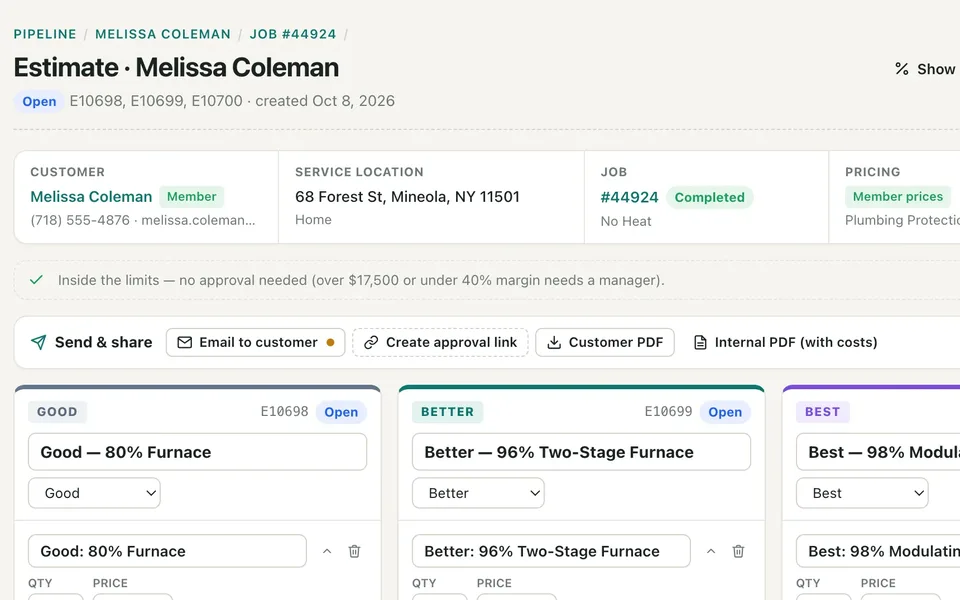Click the Open status badge under title
Image resolution: width=960 pixels, height=600 pixels.
tap(39, 101)
